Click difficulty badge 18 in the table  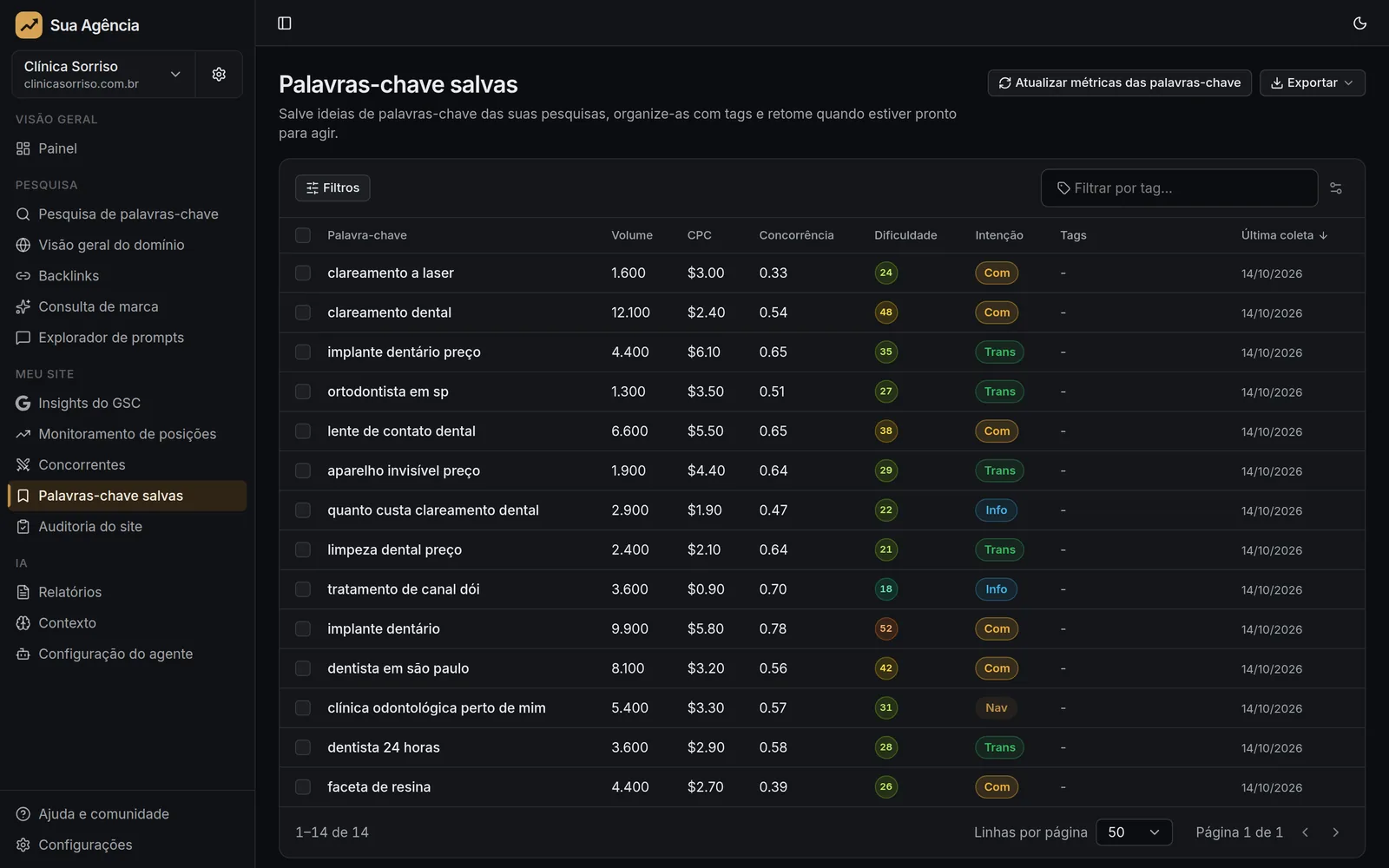point(885,589)
